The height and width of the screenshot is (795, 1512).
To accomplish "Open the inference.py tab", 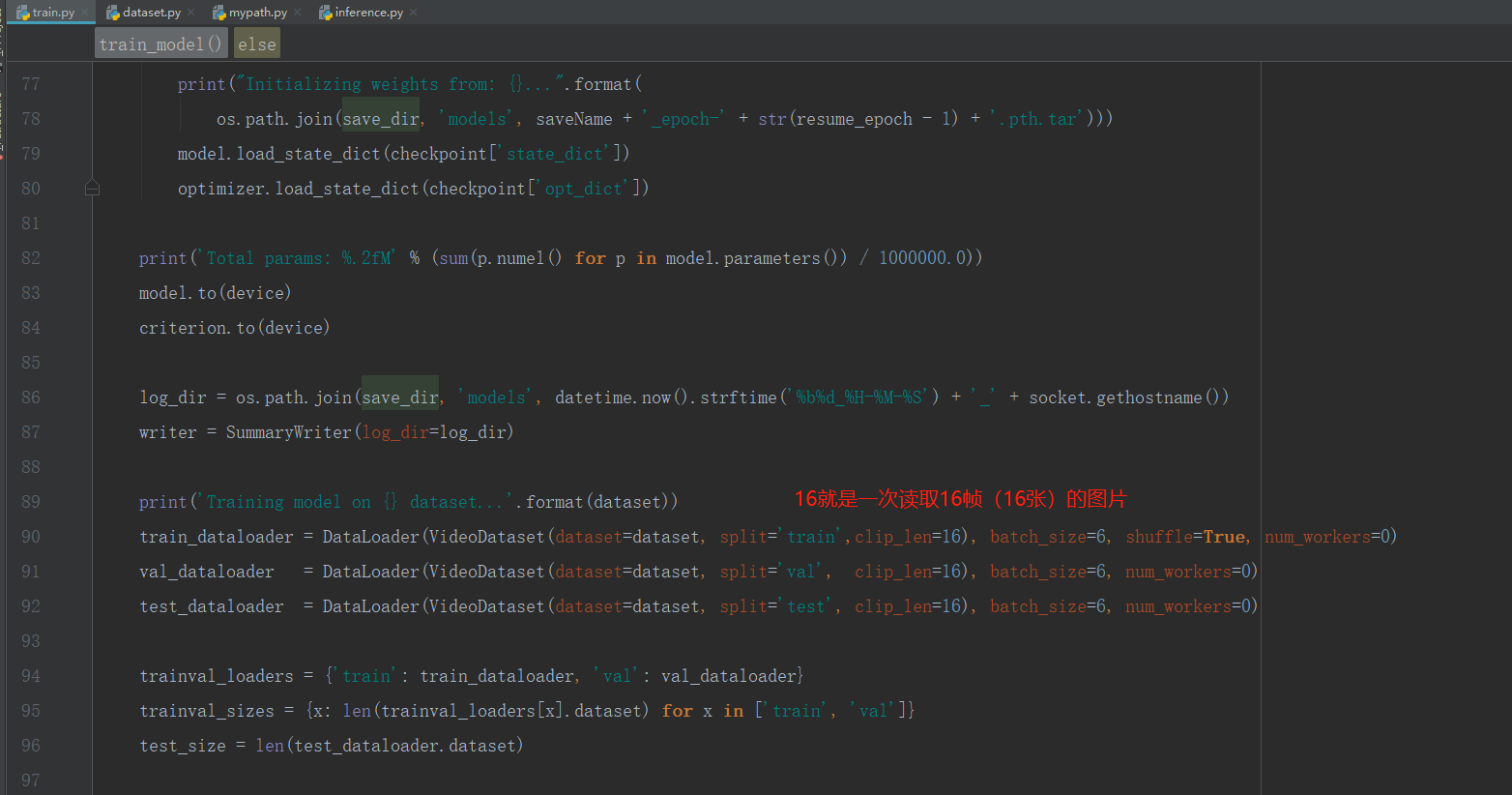I will (x=369, y=13).
